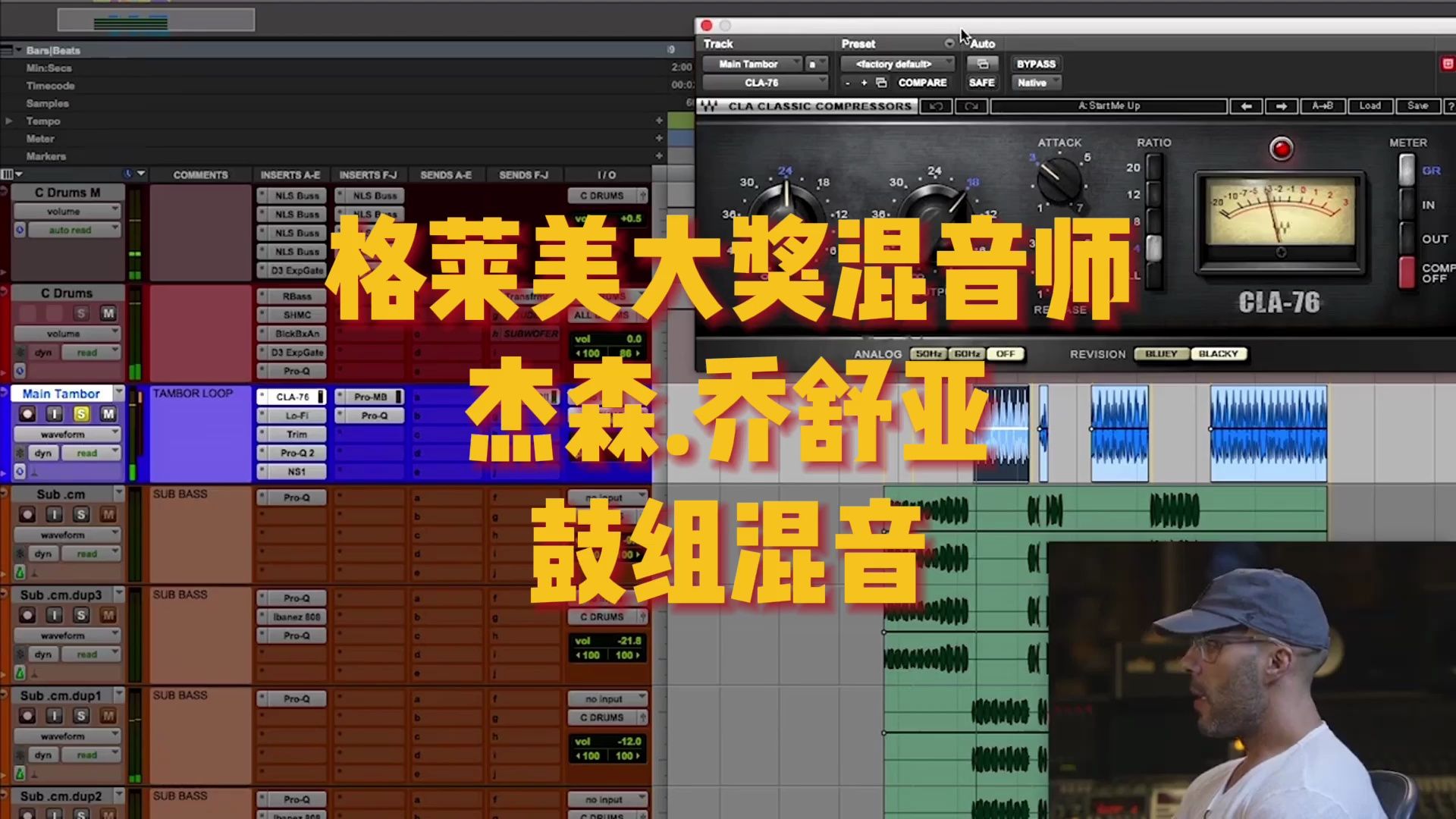Image resolution: width=1456 pixels, height=819 pixels.
Task: Click the plus next preset button
Action: point(864,83)
